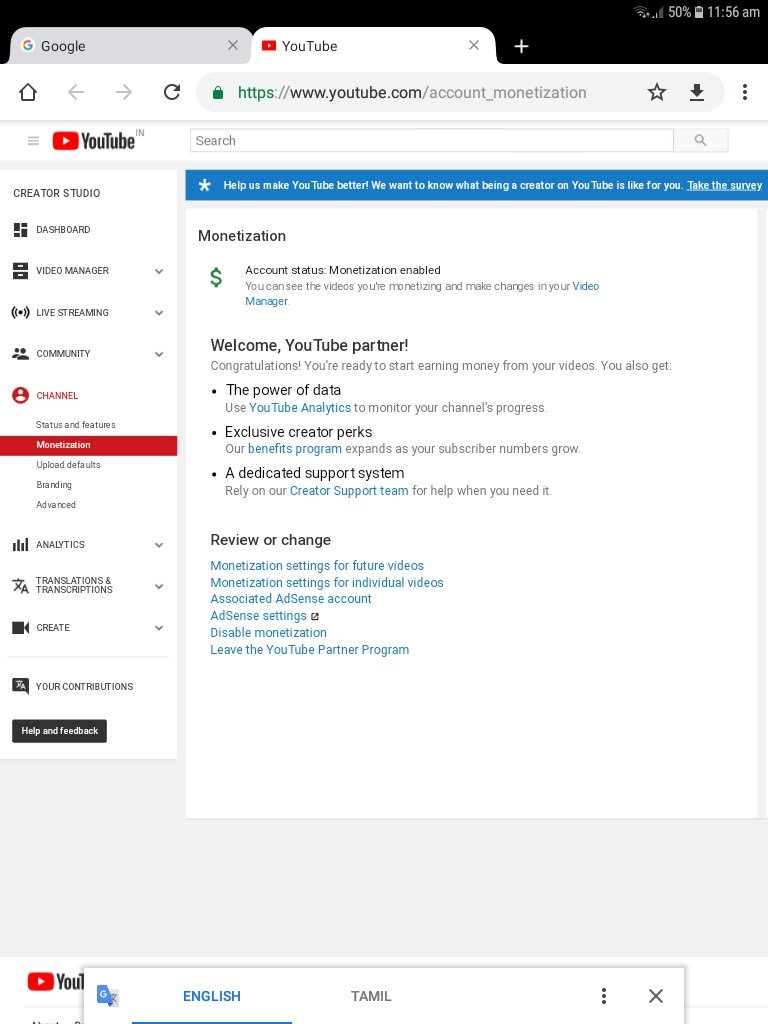
Task: Click the footer YouTube logo
Action: (x=56, y=982)
